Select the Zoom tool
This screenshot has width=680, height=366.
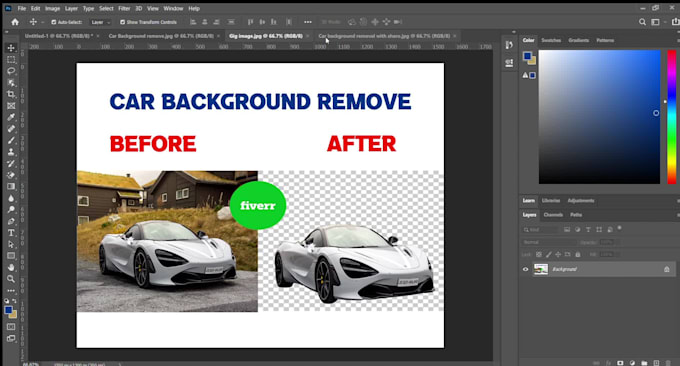tap(11, 279)
